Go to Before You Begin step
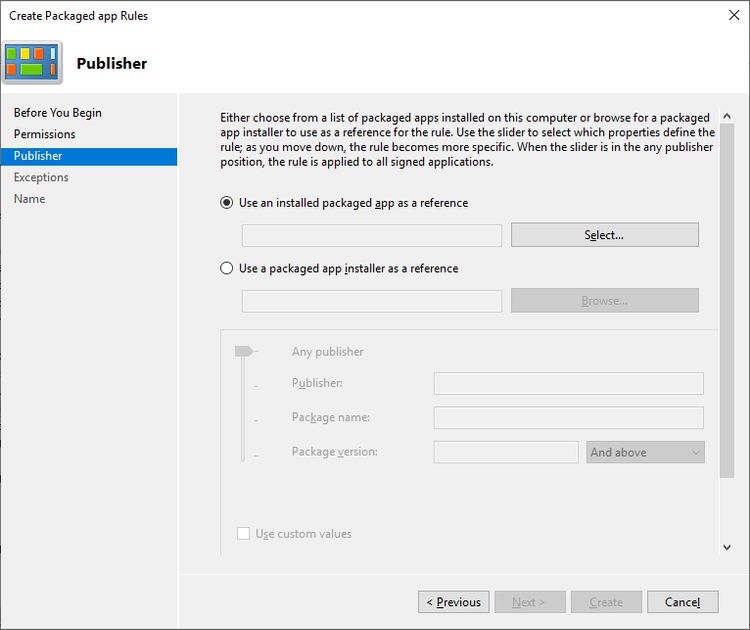 point(58,113)
